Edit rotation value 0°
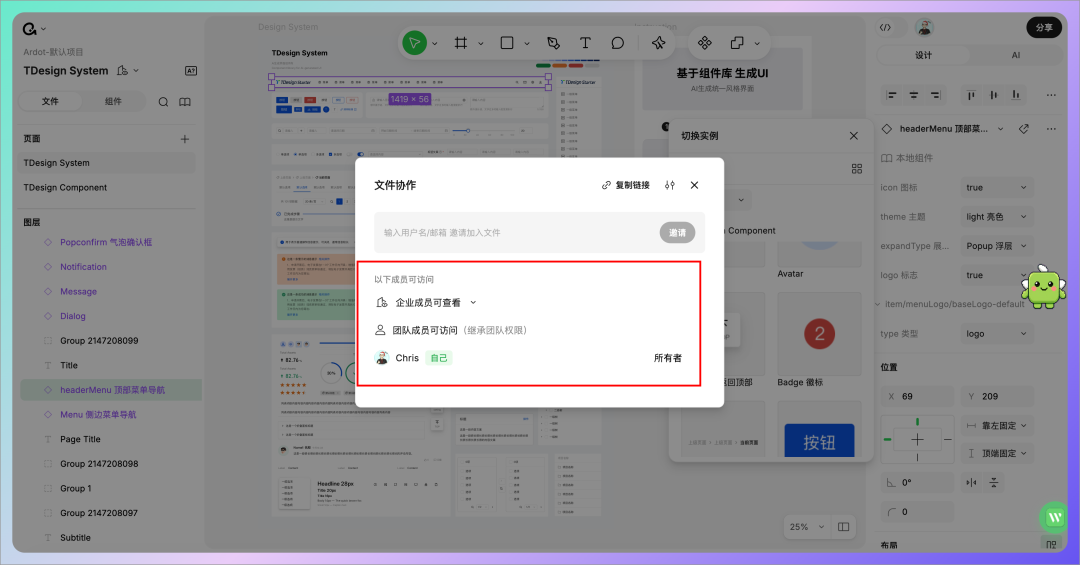Image resolution: width=1080 pixels, height=565 pixels. pyautogui.click(x=917, y=483)
